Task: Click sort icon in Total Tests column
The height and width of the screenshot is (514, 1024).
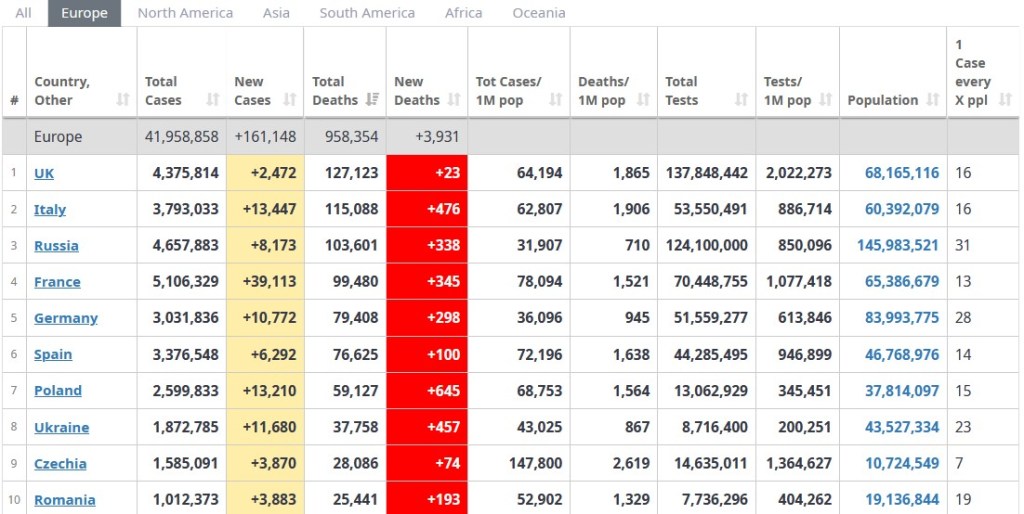Action: pos(741,100)
